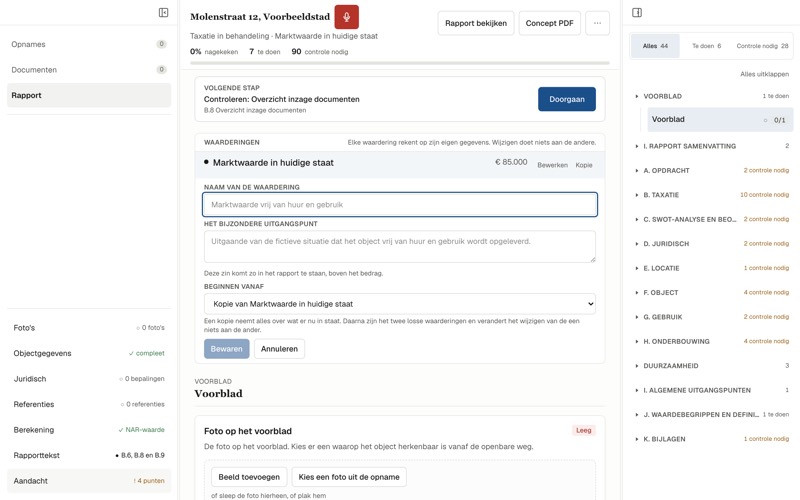Click the Doorgaan button
Screen dimensions: 800x500
pyautogui.click(x=567, y=99)
